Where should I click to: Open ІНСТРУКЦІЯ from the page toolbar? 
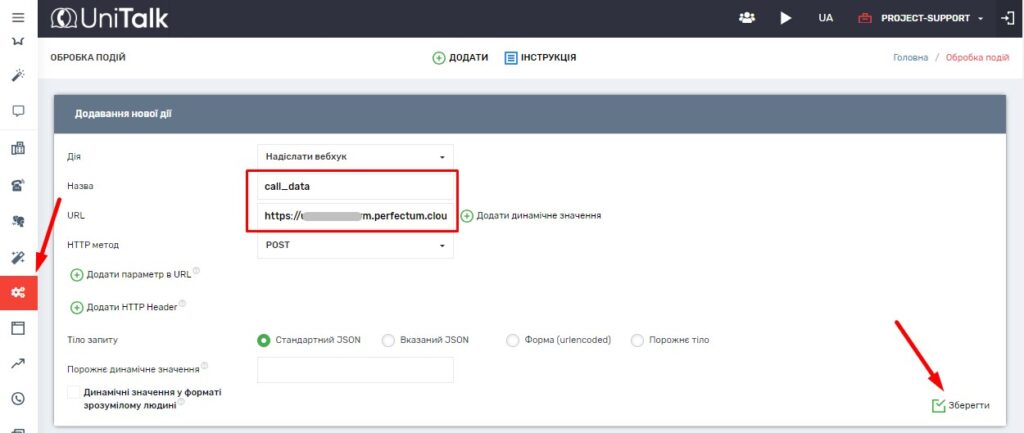point(540,58)
